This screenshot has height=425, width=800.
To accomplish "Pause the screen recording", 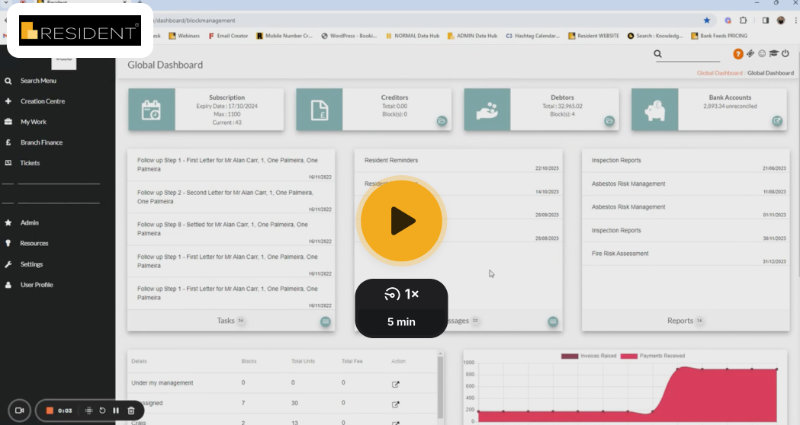I will click(116, 410).
